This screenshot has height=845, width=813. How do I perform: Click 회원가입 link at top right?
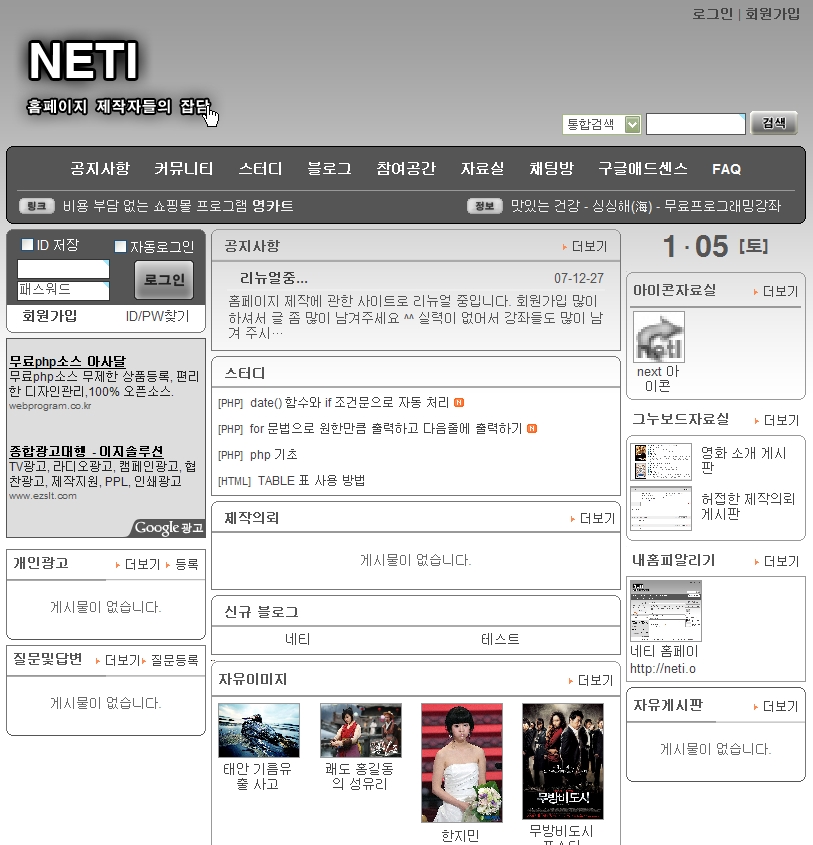point(773,13)
